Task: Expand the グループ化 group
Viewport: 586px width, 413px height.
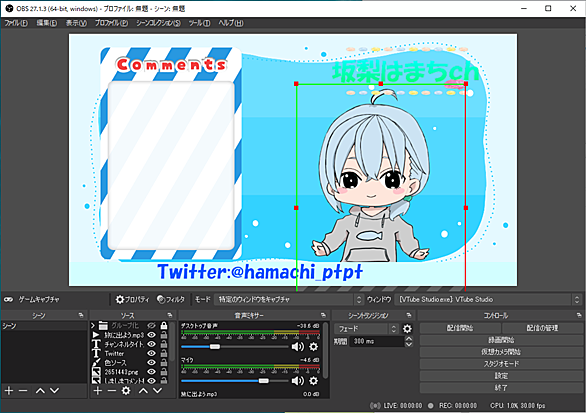Action: (93, 326)
